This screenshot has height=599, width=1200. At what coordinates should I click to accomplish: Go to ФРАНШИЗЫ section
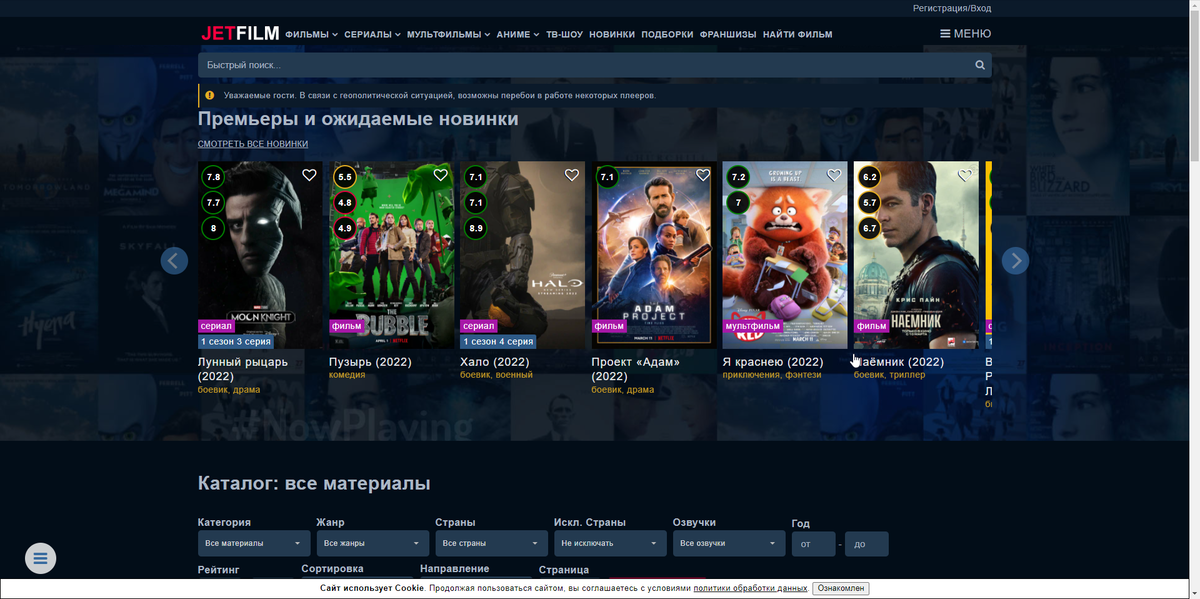click(728, 34)
